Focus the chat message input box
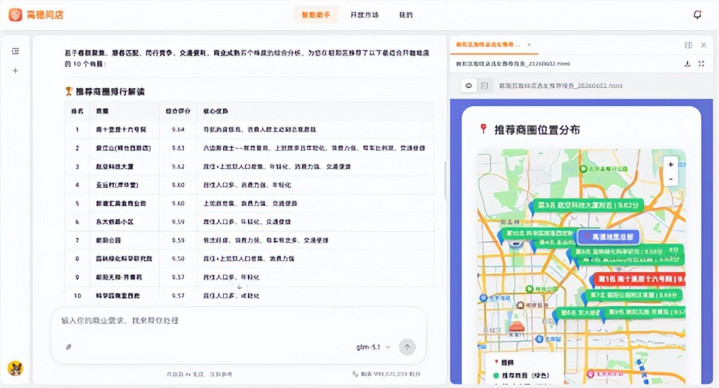Viewport: 719px width, 388px height. click(x=238, y=321)
